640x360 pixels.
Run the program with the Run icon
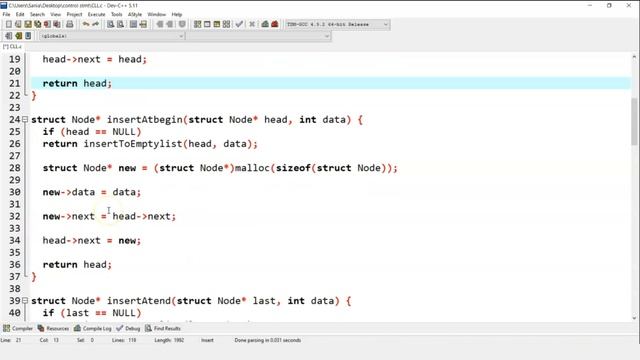pyautogui.click(x=207, y=24)
